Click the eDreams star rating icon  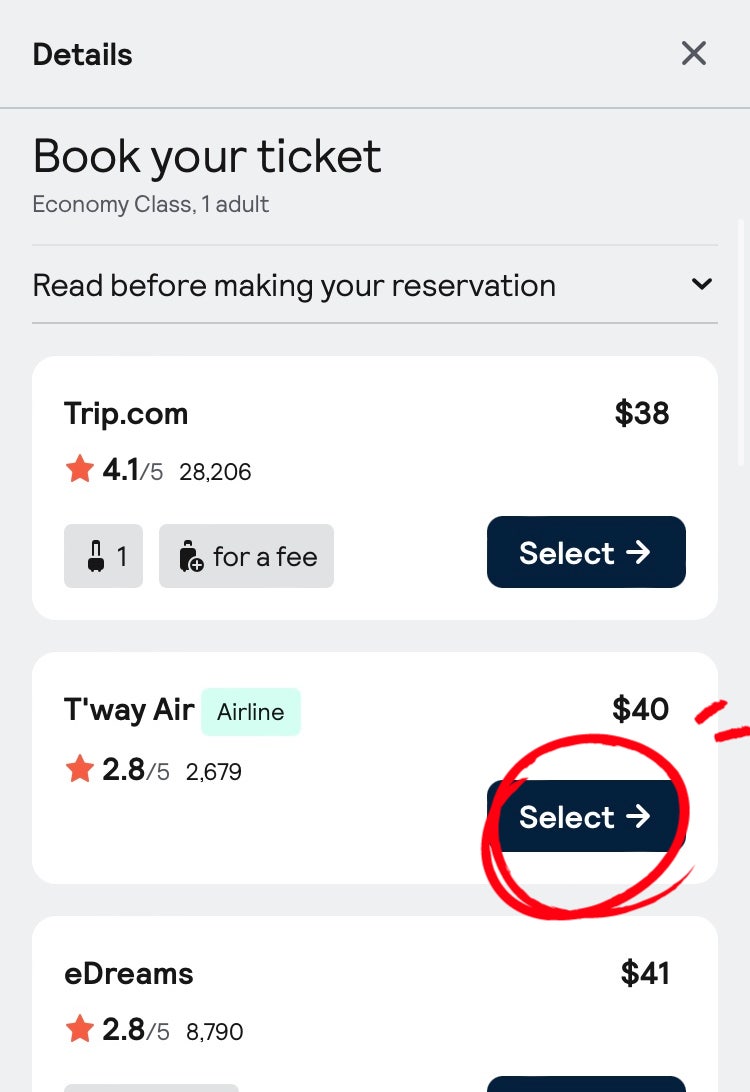79,1029
